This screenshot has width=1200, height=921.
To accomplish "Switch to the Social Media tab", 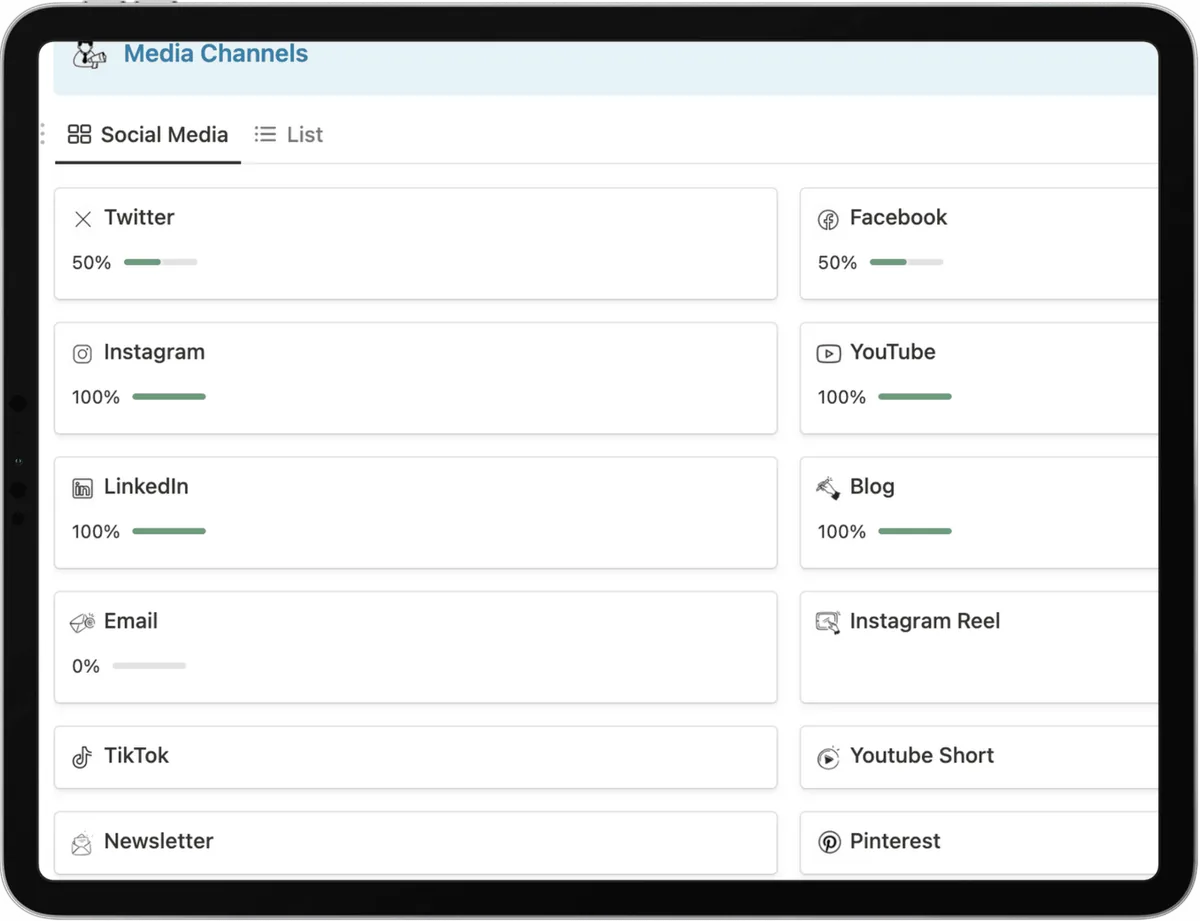I will pos(148,134).
